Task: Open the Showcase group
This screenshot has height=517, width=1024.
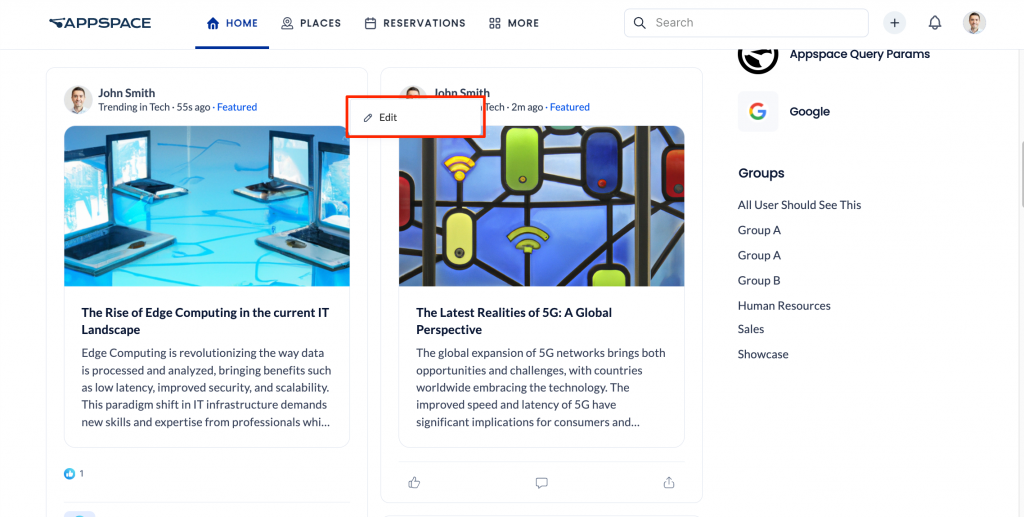Action: [x=763, y=354]
